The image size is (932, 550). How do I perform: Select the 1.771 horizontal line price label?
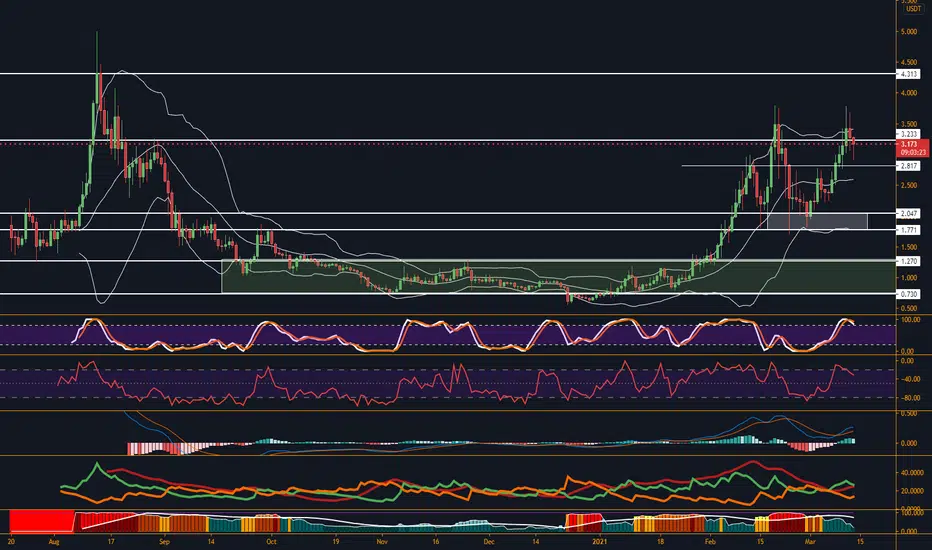(909, 230)
